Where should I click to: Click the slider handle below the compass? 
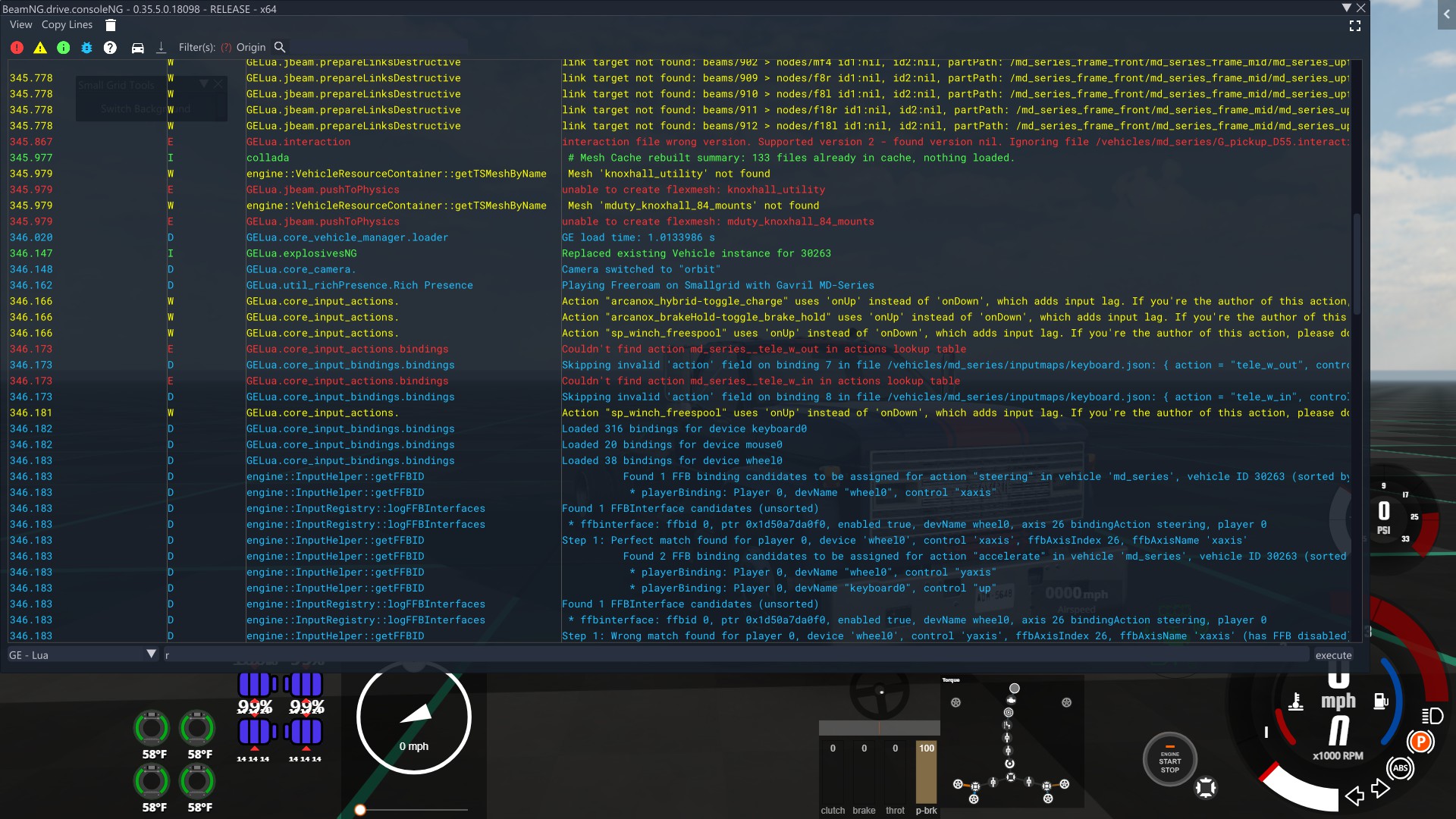click(360, 810)
